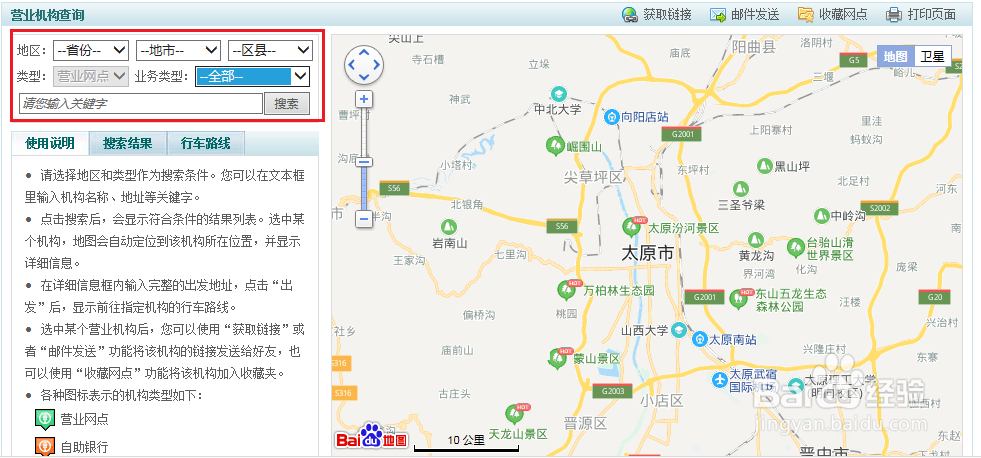Screen dimensions: 981x458
Task: Click the 收藏网点 folder icon
Action: click(806, 14)
